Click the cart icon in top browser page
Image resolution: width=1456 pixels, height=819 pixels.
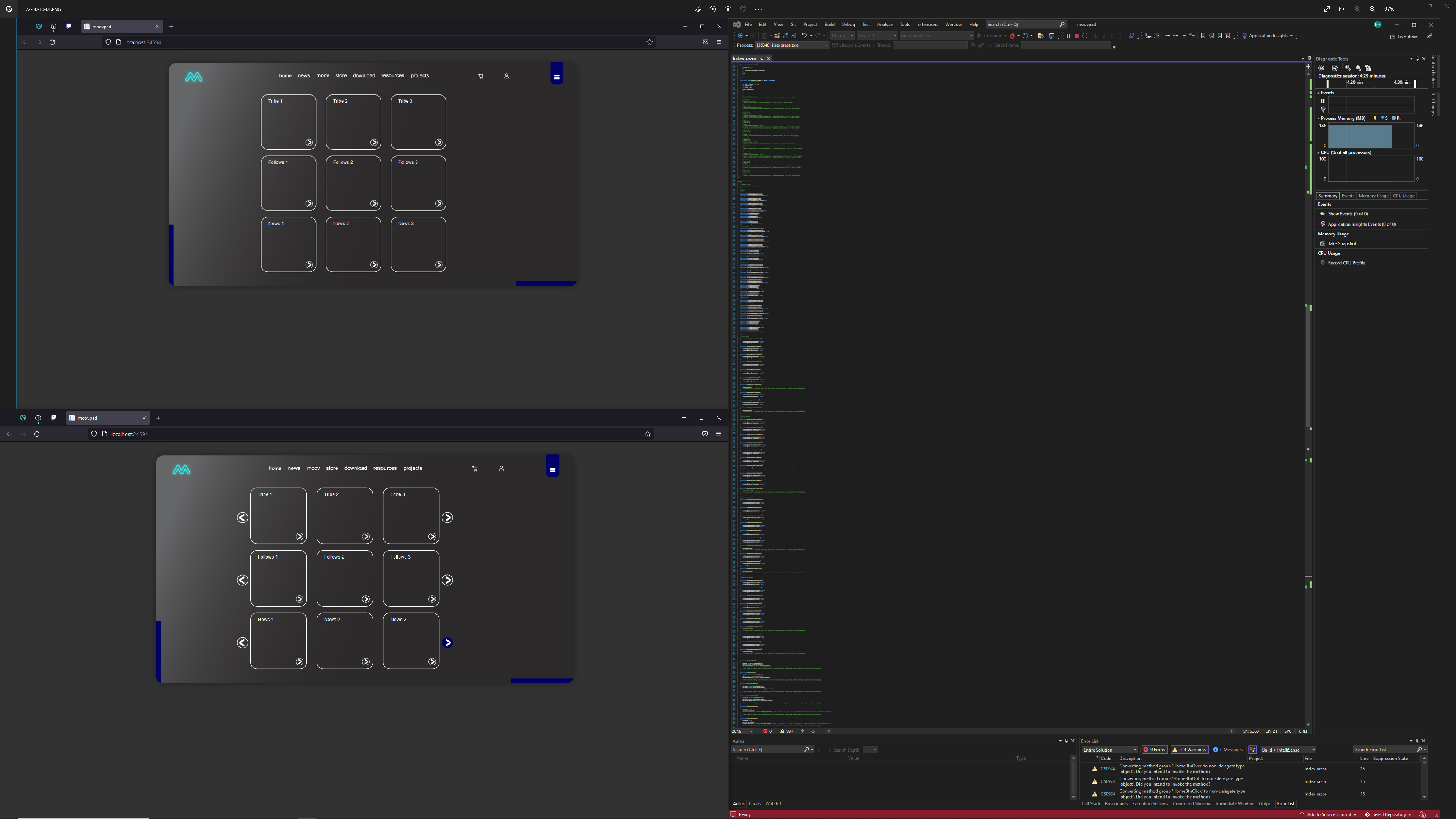click(x=480, y=76)
